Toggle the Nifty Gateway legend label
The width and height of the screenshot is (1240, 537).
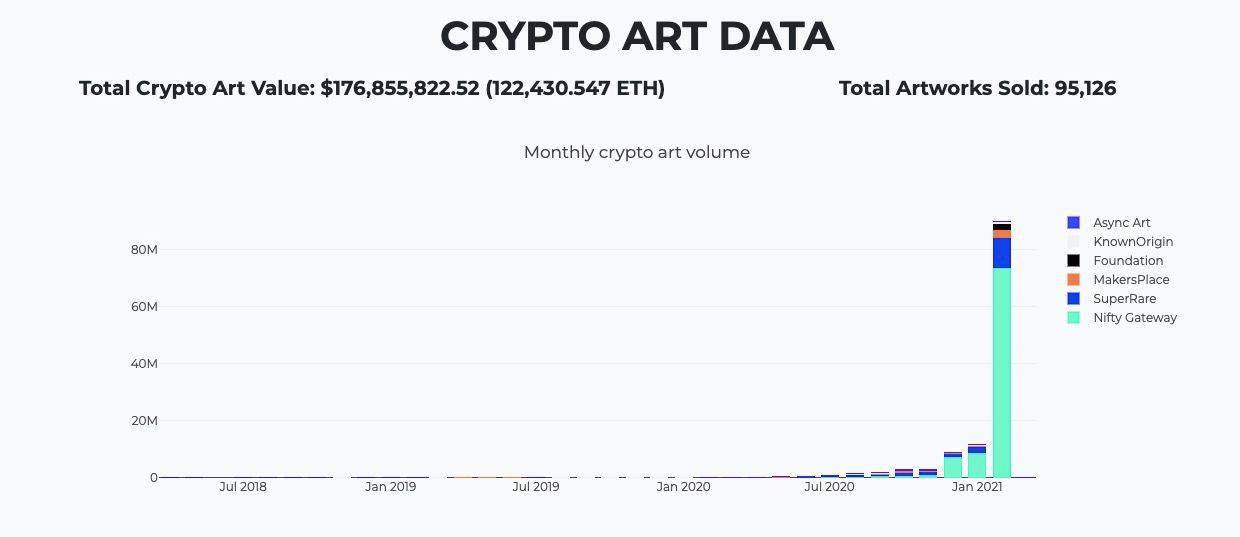[x=1135, y=317]
